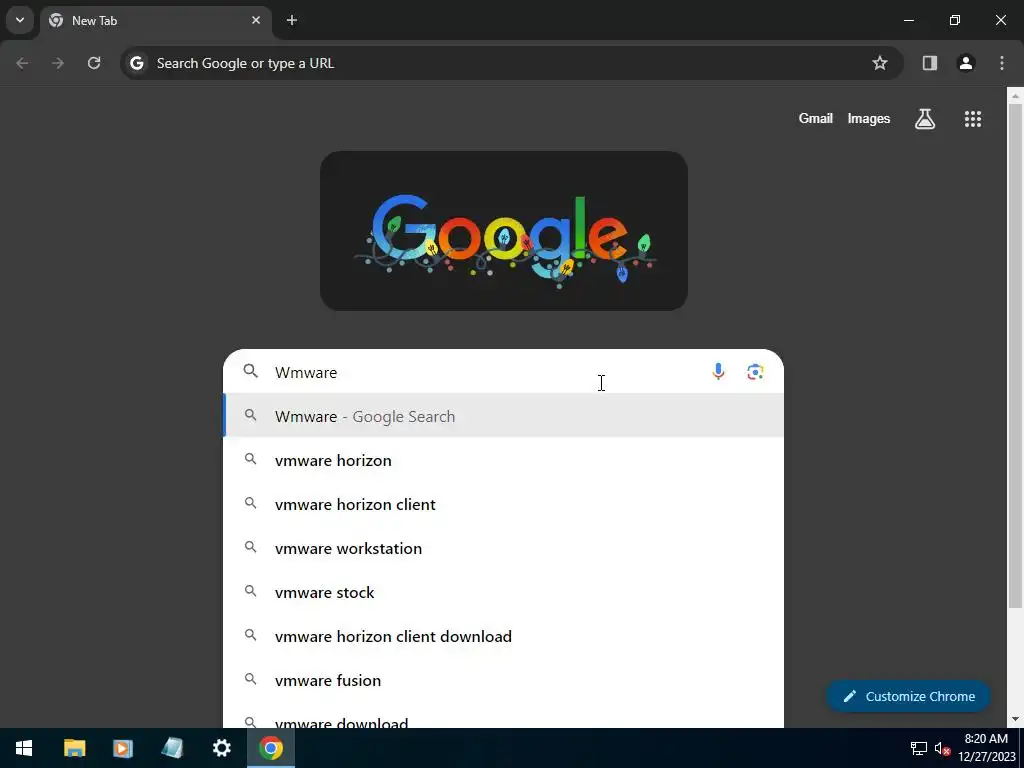
Task: Close the New Tab tab
Action: tap(256, 20)
